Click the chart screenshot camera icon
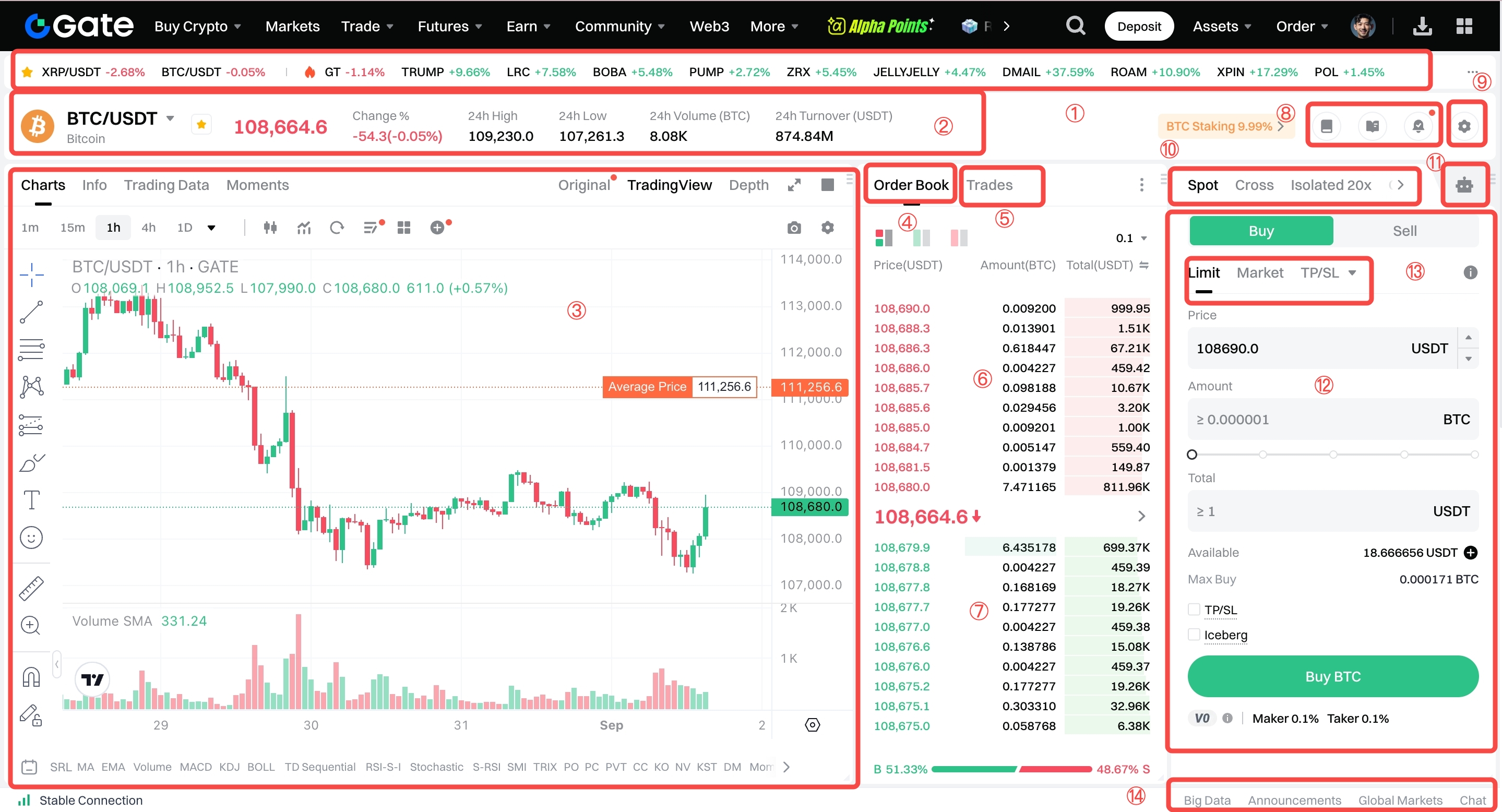The width and height of the screenshot is (1502, 812). 794,228
